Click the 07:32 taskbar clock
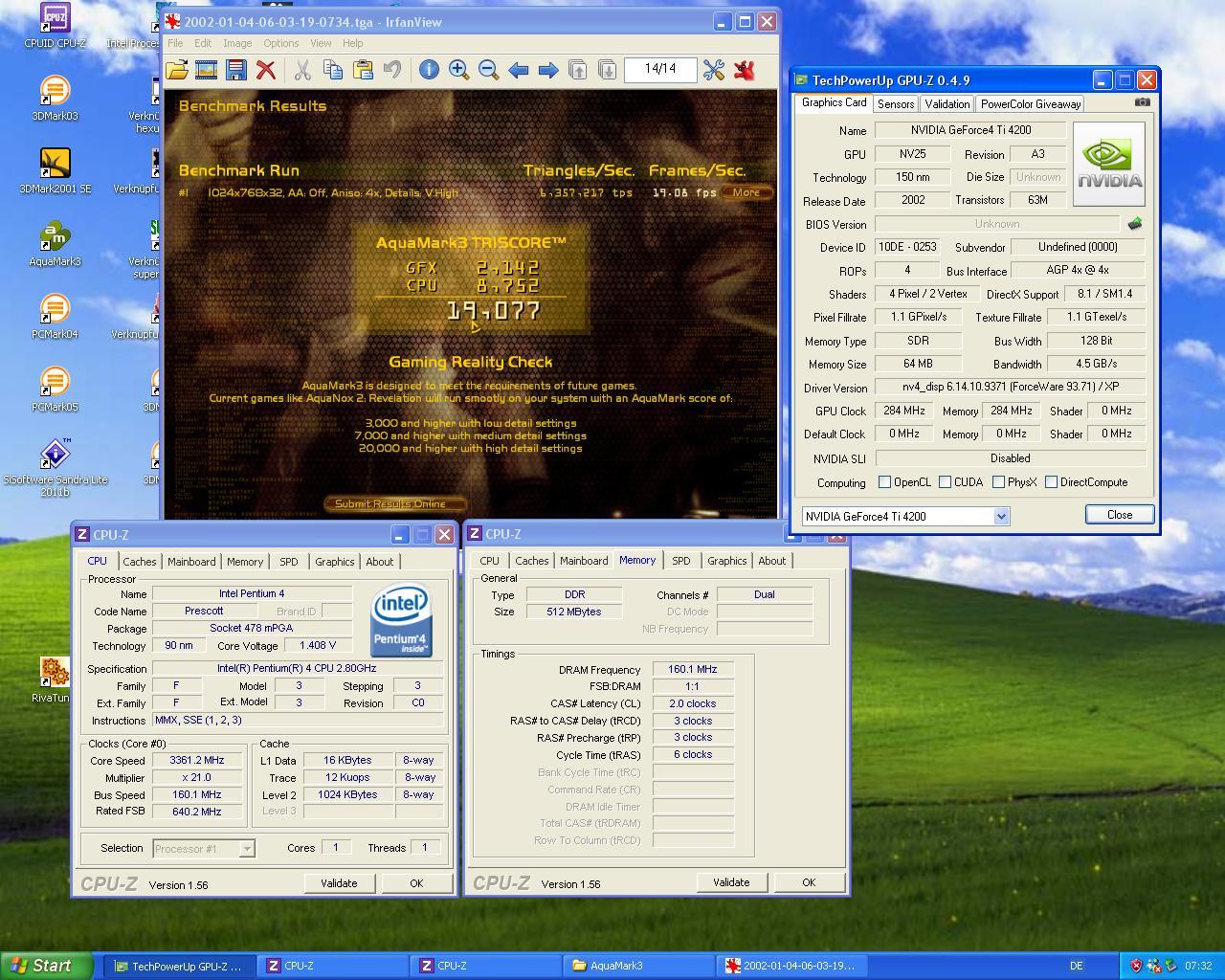The width and height of the screenshot is (1225, 980). (x=1198, y=966)
